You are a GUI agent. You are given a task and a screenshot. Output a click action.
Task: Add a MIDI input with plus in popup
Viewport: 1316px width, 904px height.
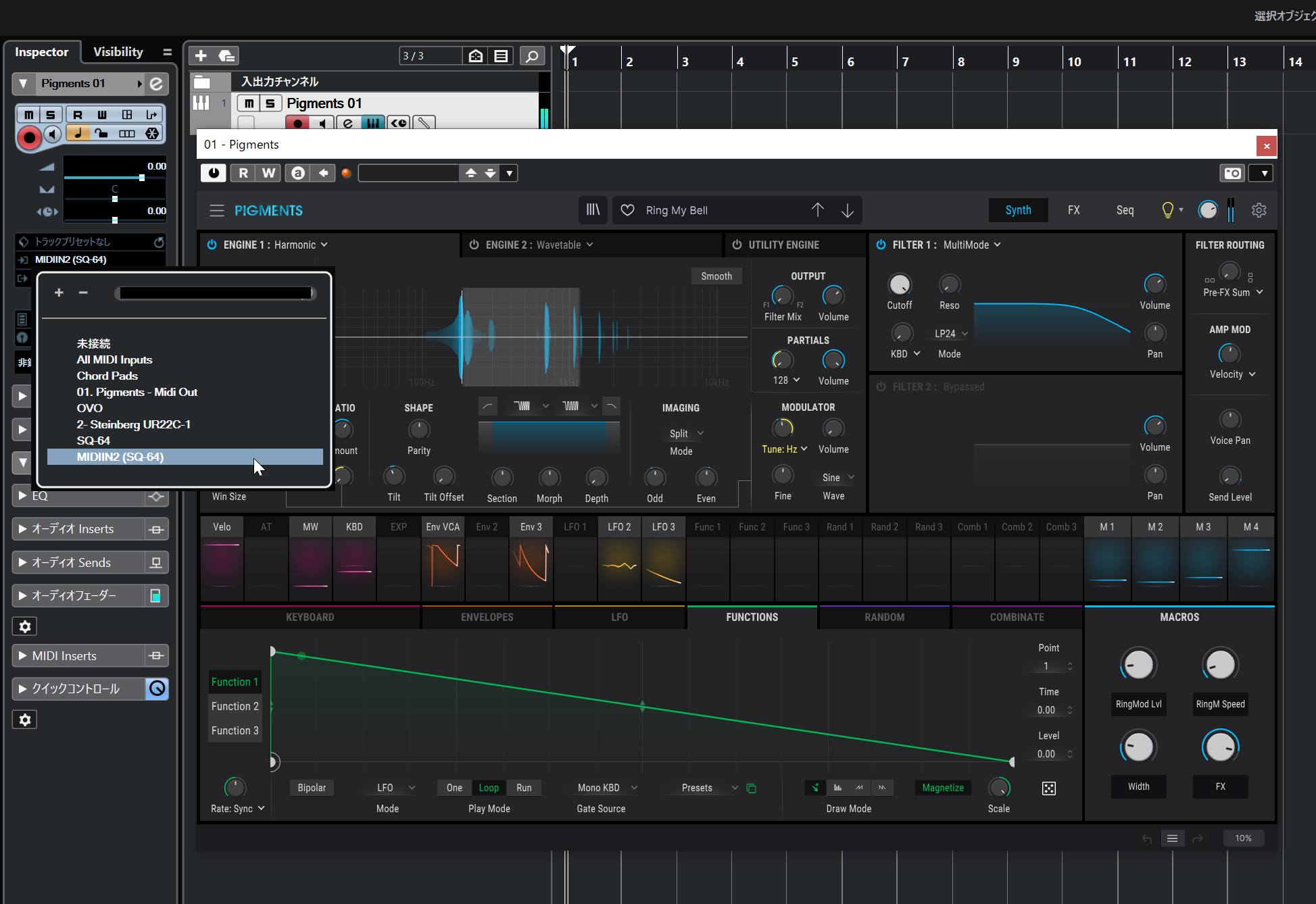tap(59, 293)
